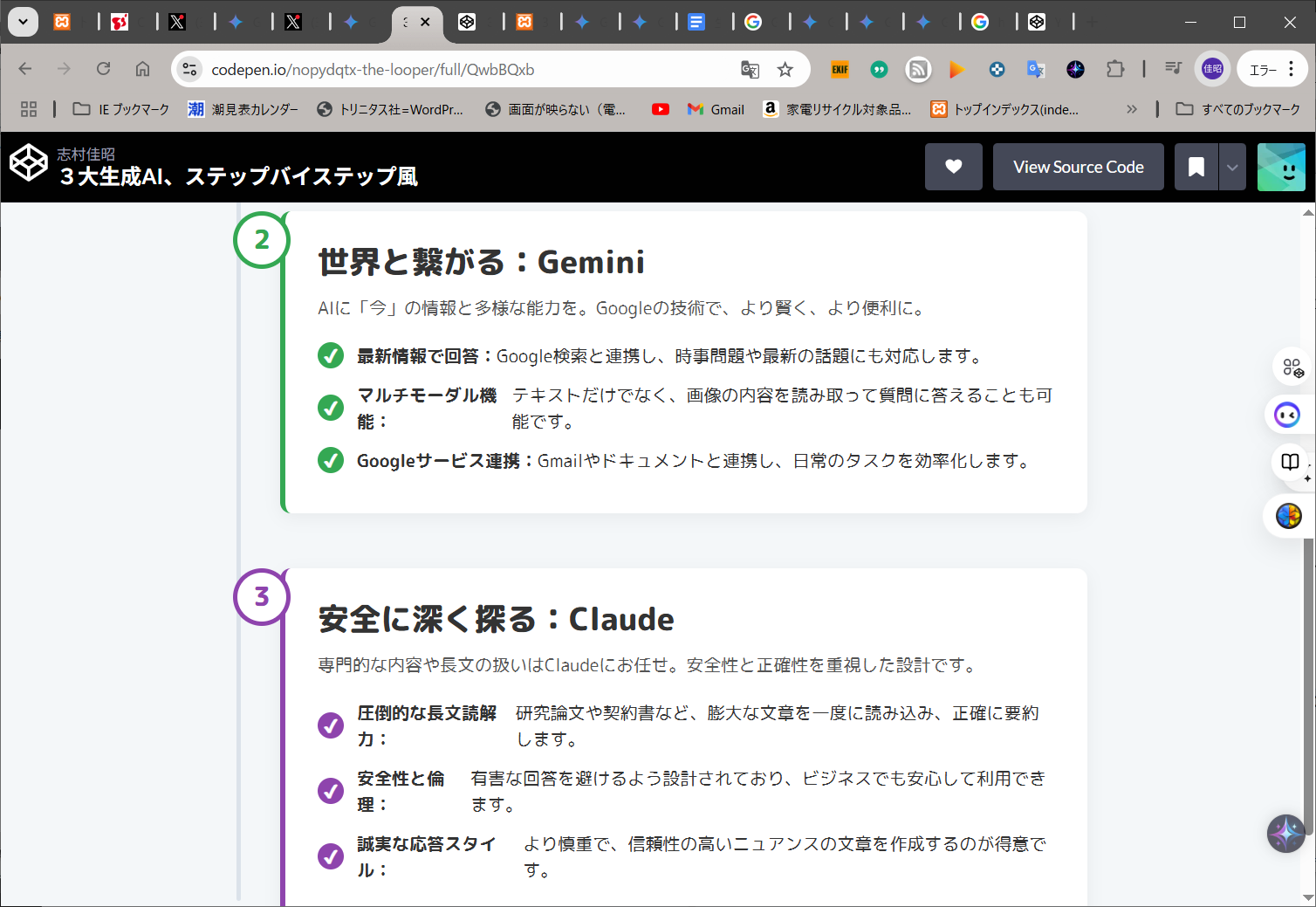
Task: Go to CodePen home via the logo
Action: (x=28, y=163)
